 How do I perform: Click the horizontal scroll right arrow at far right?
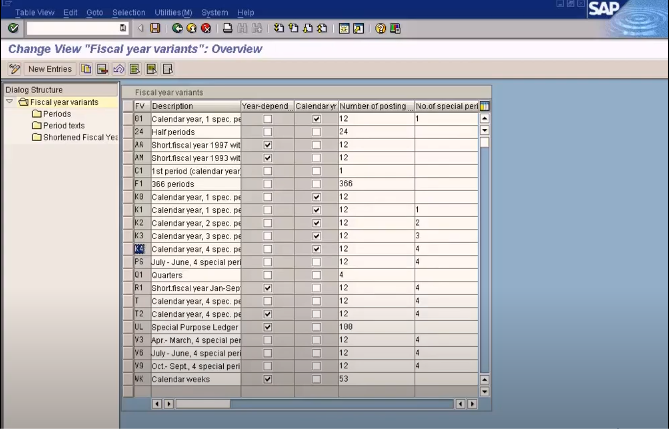pos(472,404)
